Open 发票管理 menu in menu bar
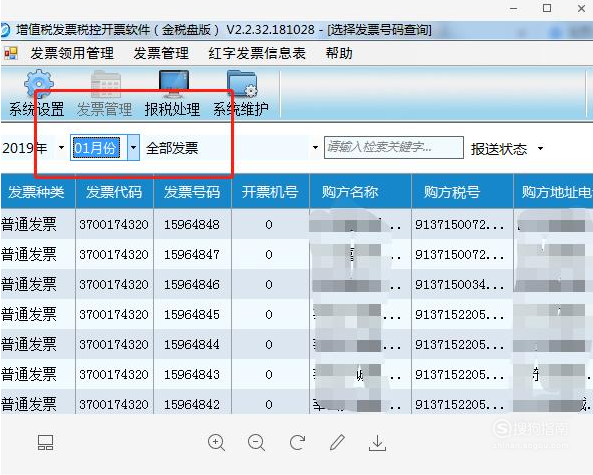The width and height of the screenshot is (593, 475). point(161,53)
